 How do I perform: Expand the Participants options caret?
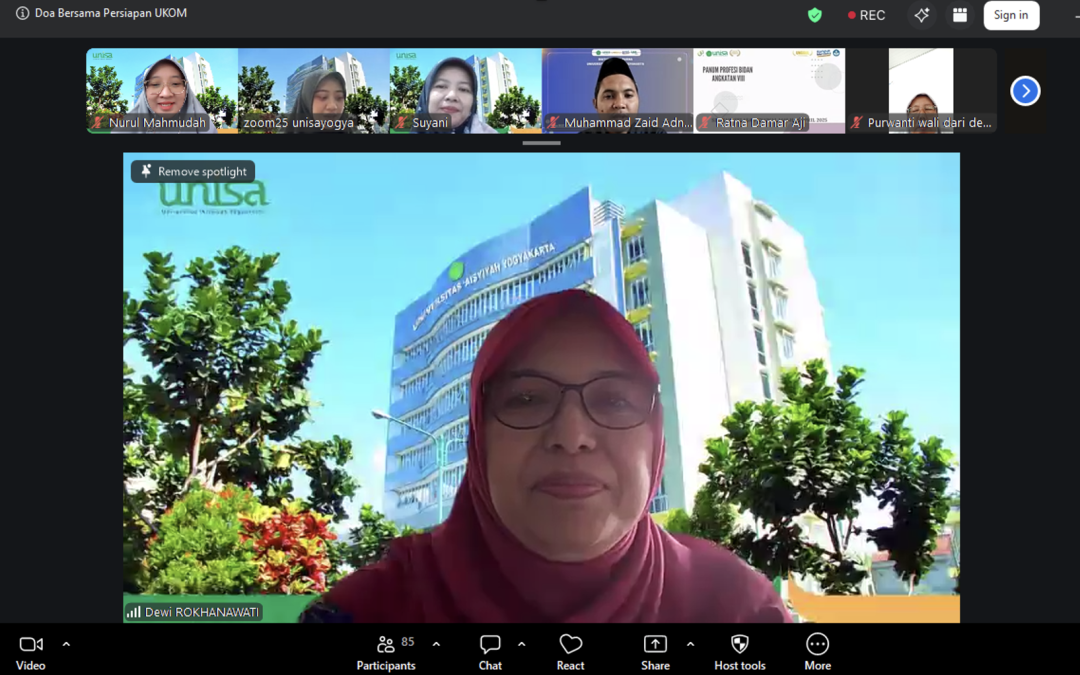pyautogui.click(x=436, y=644)
